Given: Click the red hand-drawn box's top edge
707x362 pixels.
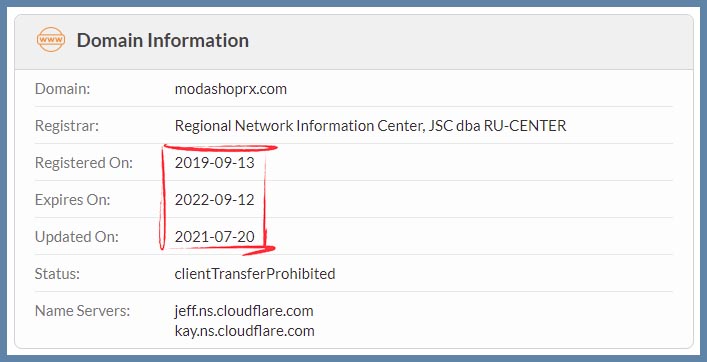Looking at the screenshot, I should pos(220,147).
